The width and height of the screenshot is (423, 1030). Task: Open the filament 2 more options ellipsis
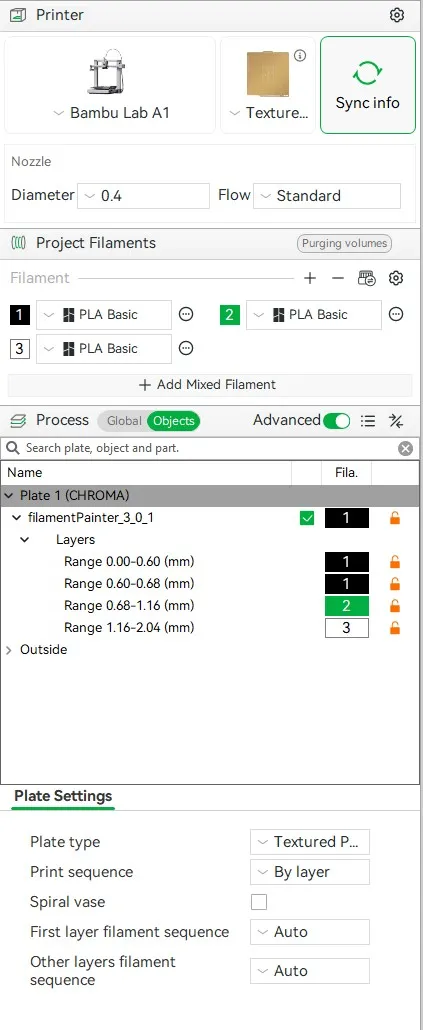(395, 315)
